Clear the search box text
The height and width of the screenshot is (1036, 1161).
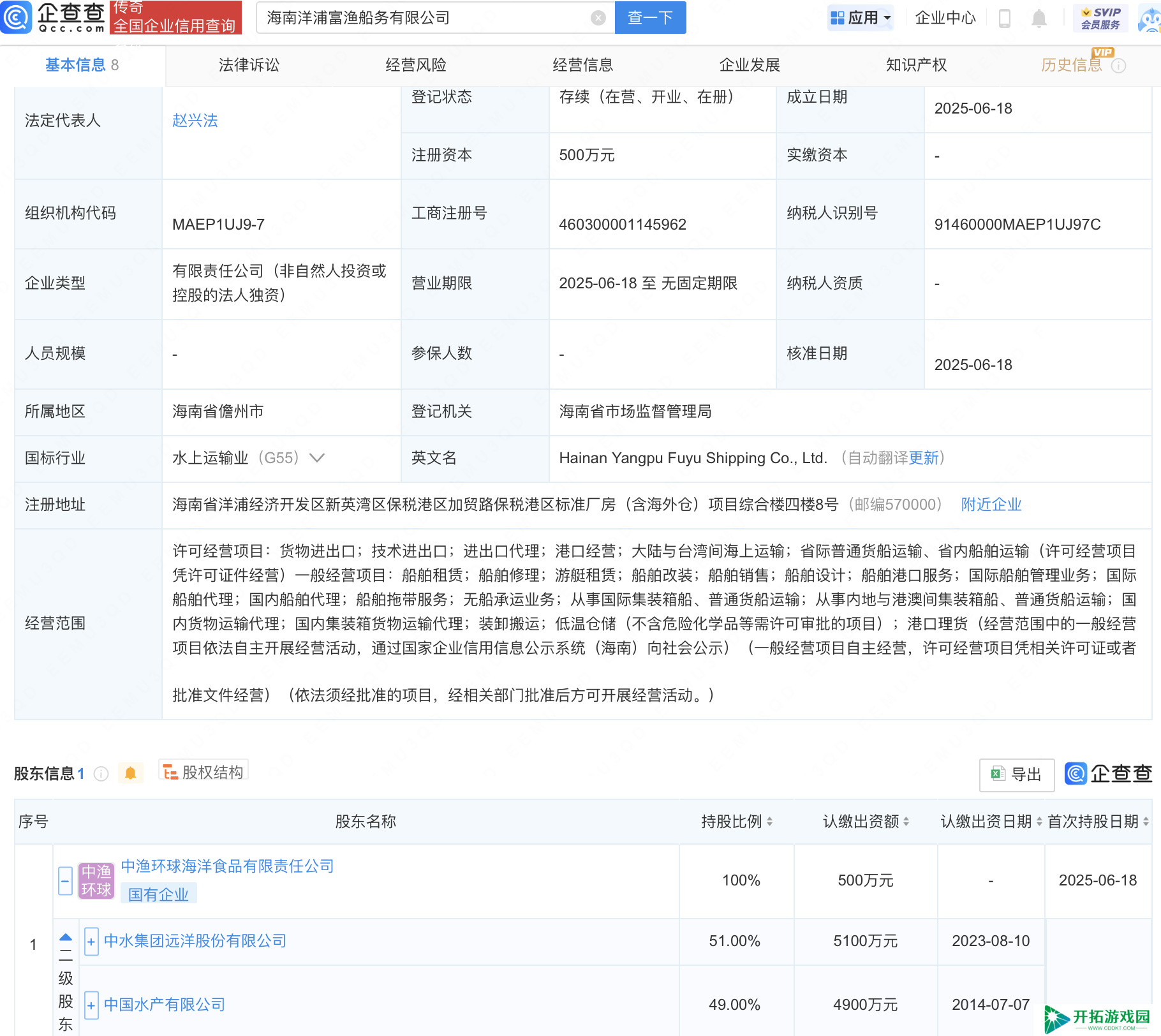point(598,18)
